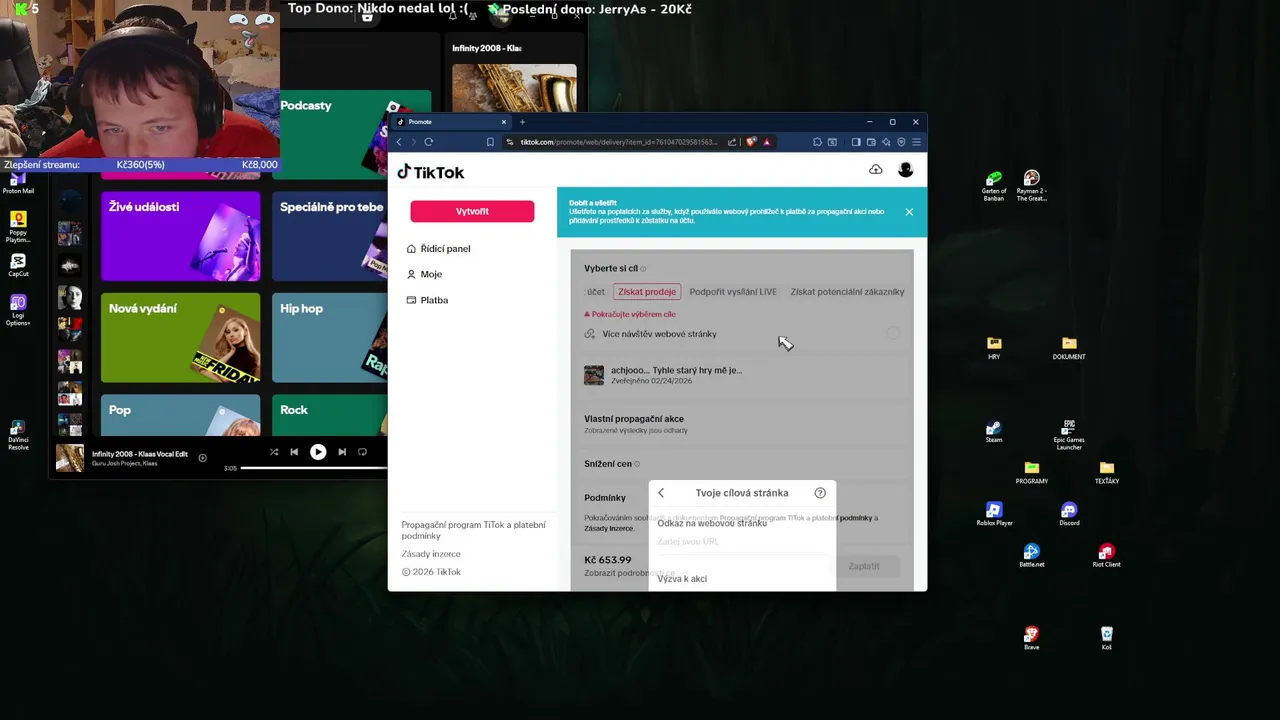
Task: Click the Spotify playback progress bar
Action: click(x=314, y=468)
